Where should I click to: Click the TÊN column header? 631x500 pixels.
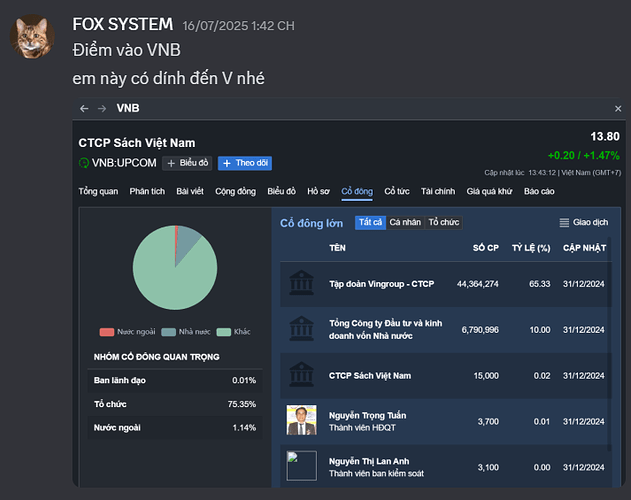(337, 248)
